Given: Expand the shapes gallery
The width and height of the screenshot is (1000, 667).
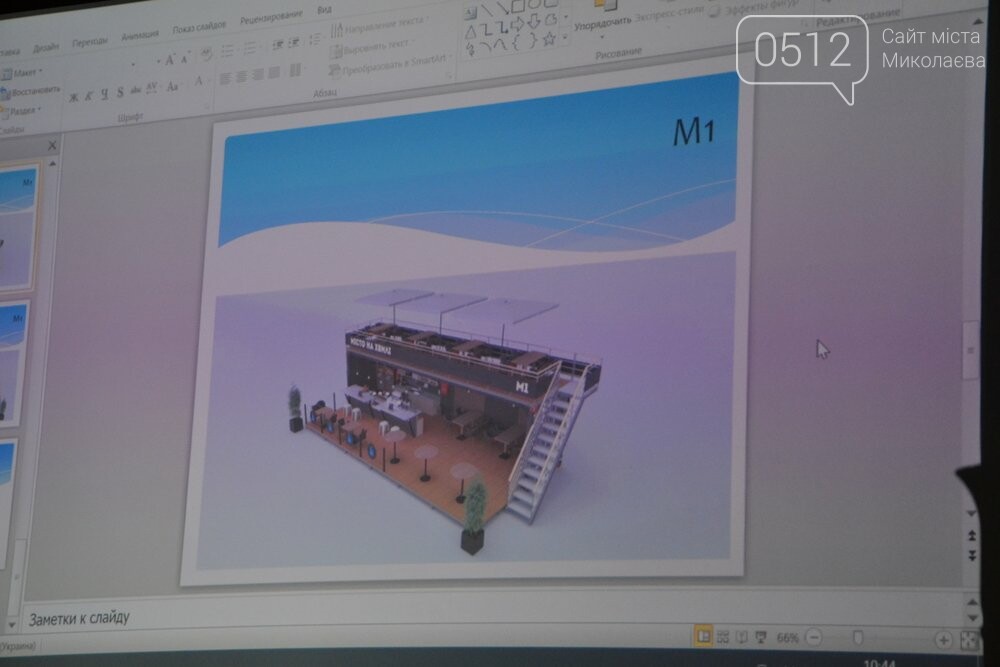Looking at the screenshot, I should 565,36.
